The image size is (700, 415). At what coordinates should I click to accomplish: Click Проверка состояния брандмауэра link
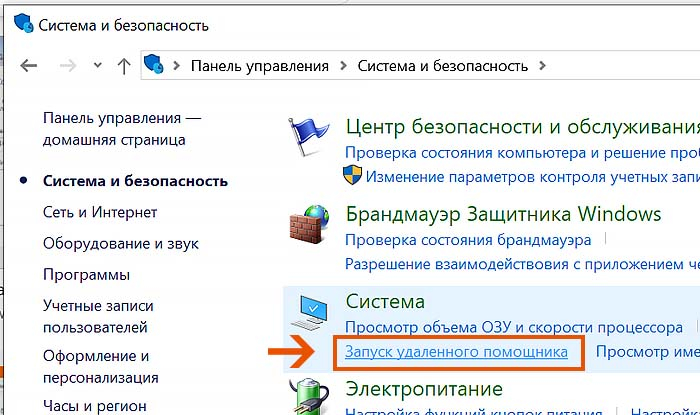pyautogui.click(x=468, y=241)
